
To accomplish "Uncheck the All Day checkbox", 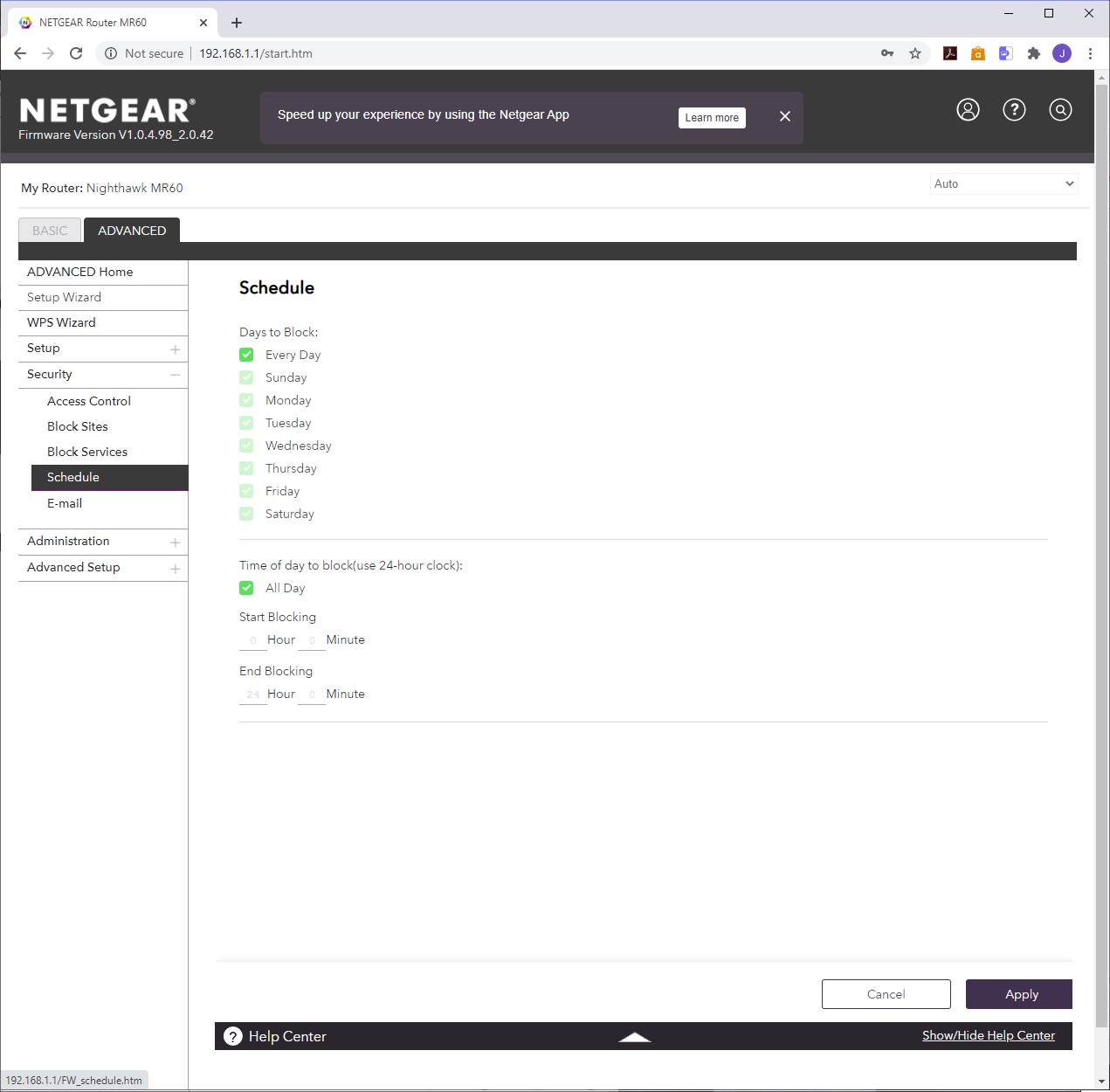I will point(246,588).
